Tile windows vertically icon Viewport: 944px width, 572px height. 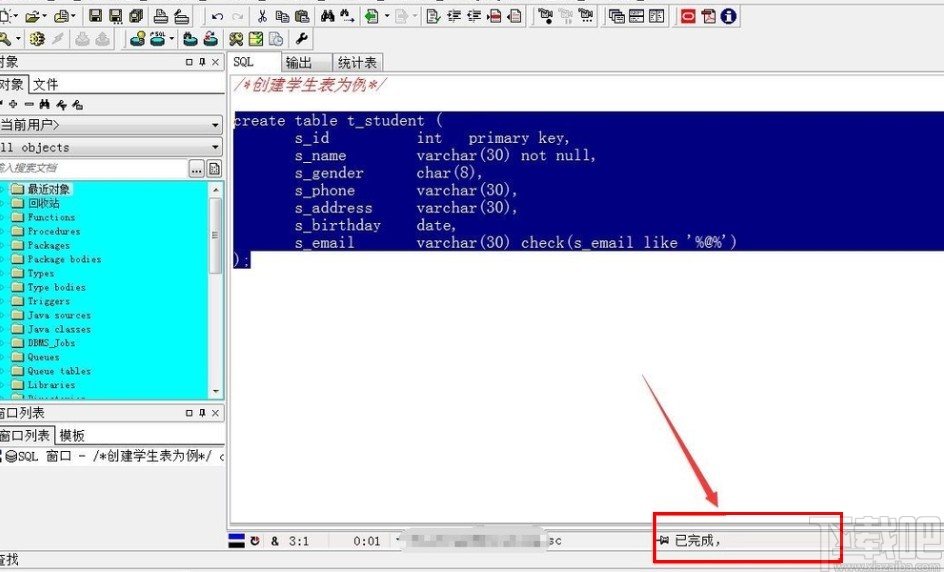pos(657,16)
